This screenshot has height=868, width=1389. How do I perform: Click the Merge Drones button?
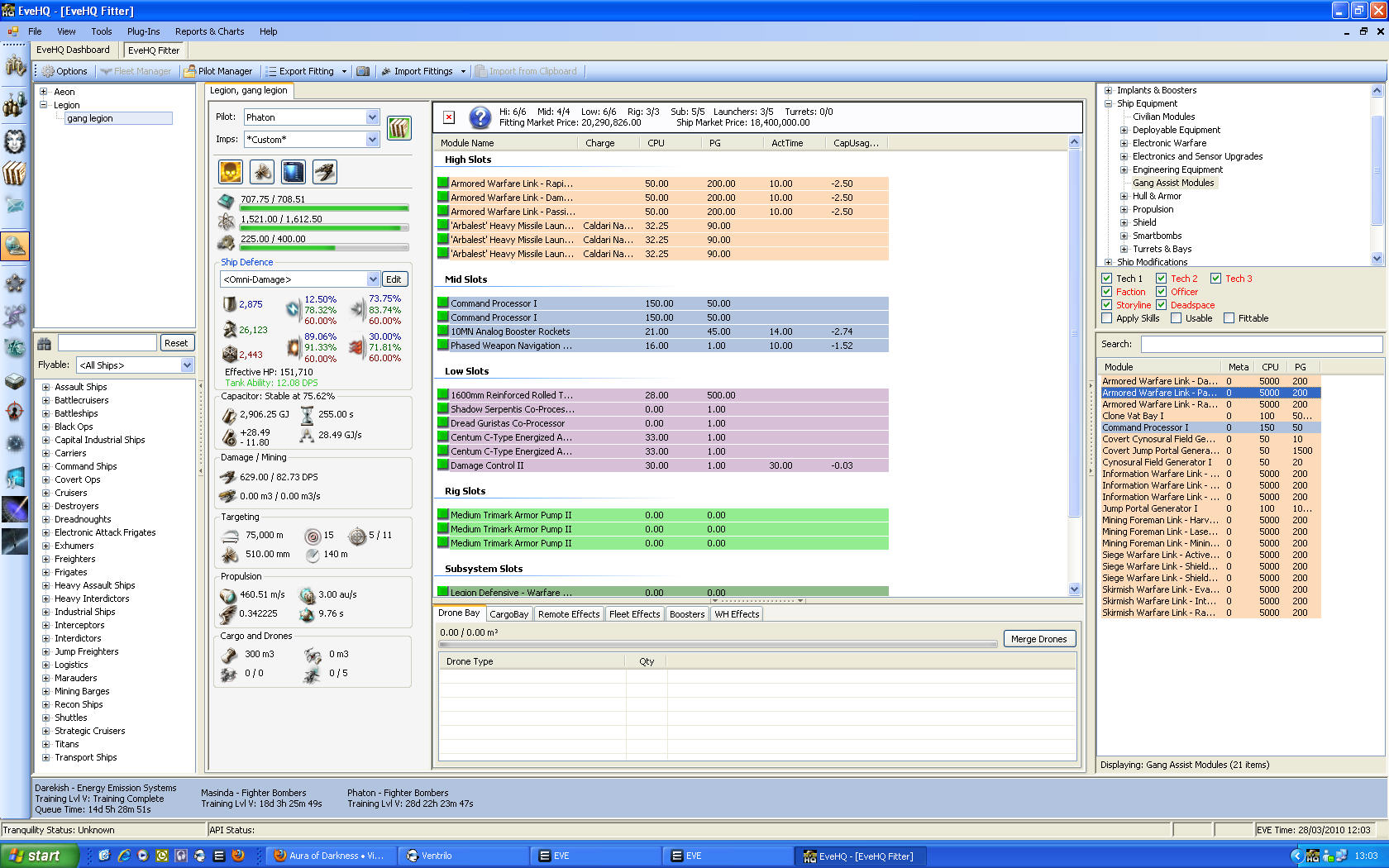(x=1038, y=639)
